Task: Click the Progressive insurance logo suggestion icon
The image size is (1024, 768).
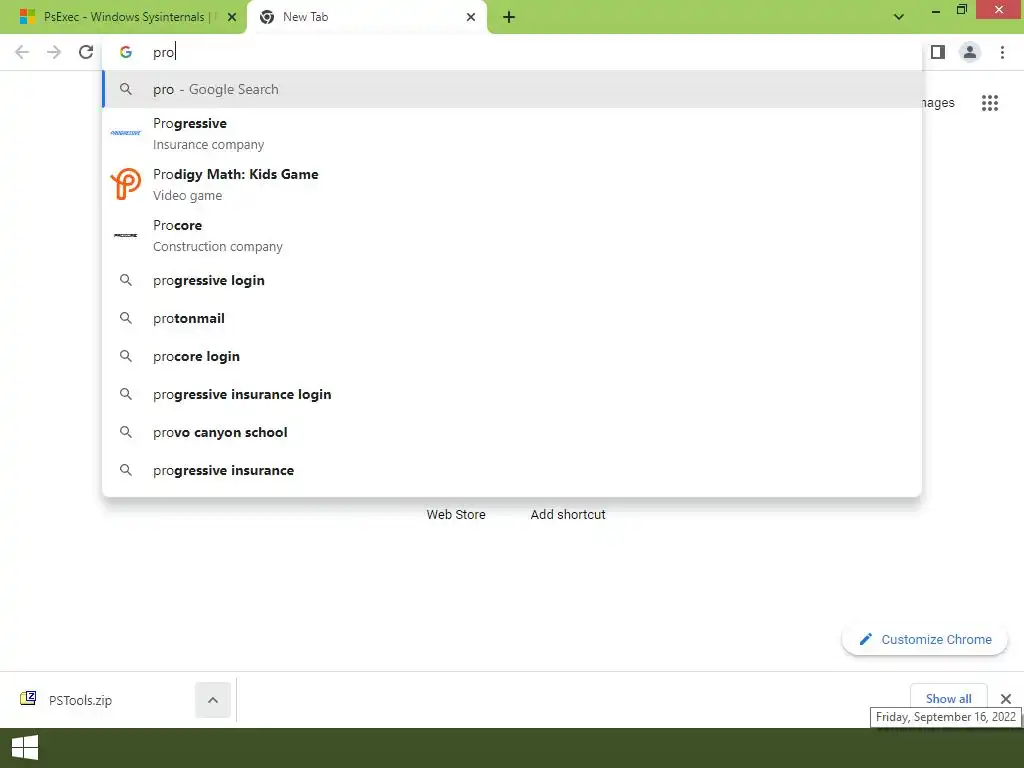Action: pos(125,133)
